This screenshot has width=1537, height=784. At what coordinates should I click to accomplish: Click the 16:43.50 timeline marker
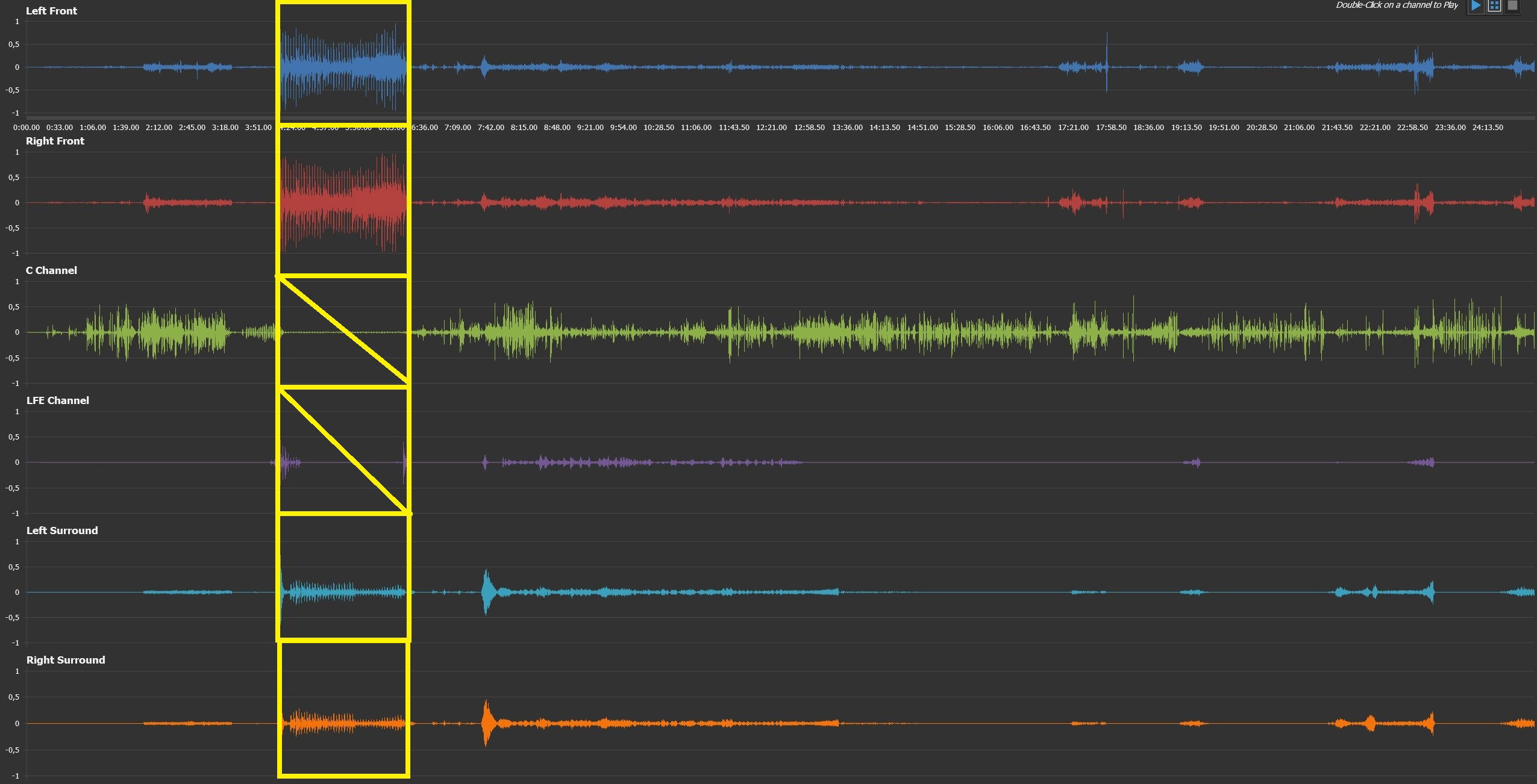[x=1036, y=128]
